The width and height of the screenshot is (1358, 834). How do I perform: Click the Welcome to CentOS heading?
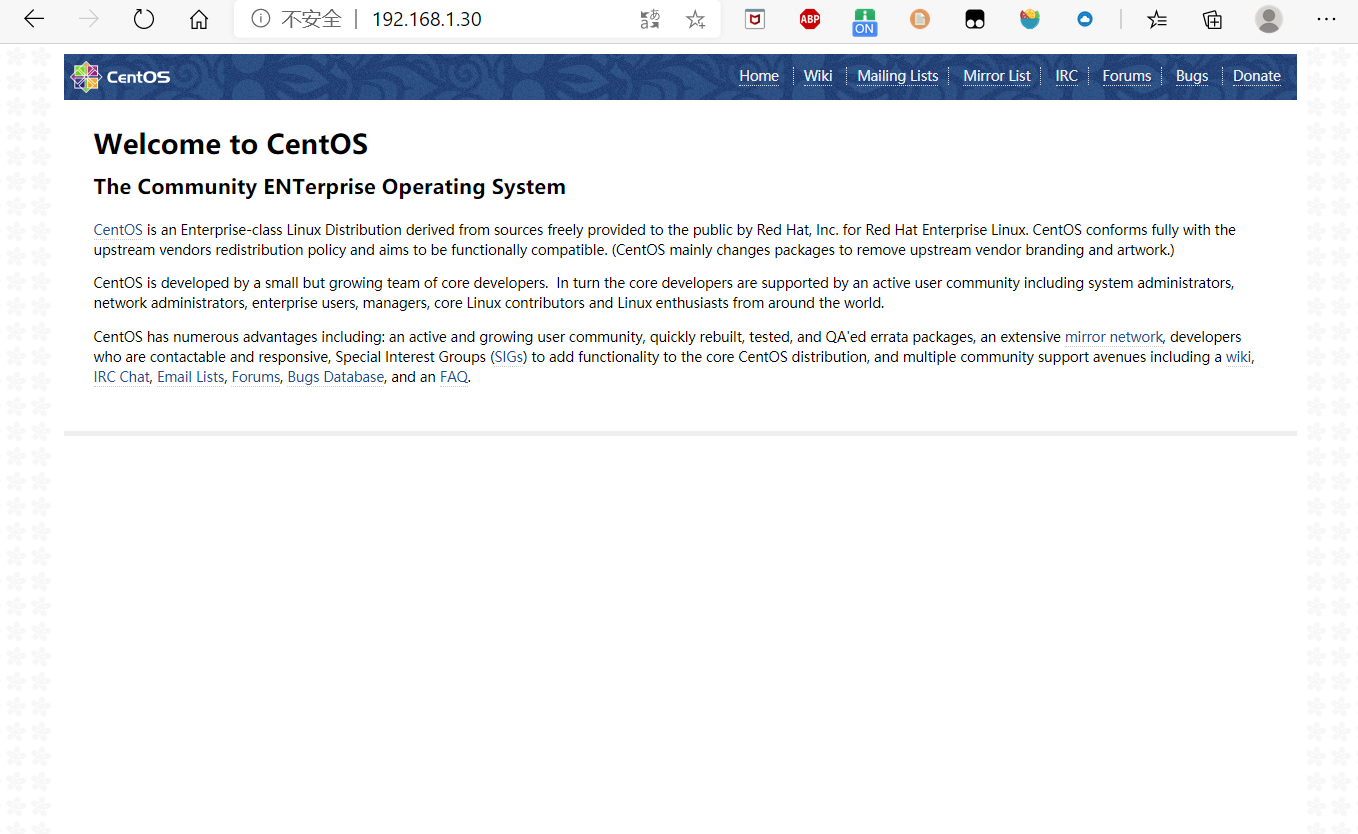(231, 144)
